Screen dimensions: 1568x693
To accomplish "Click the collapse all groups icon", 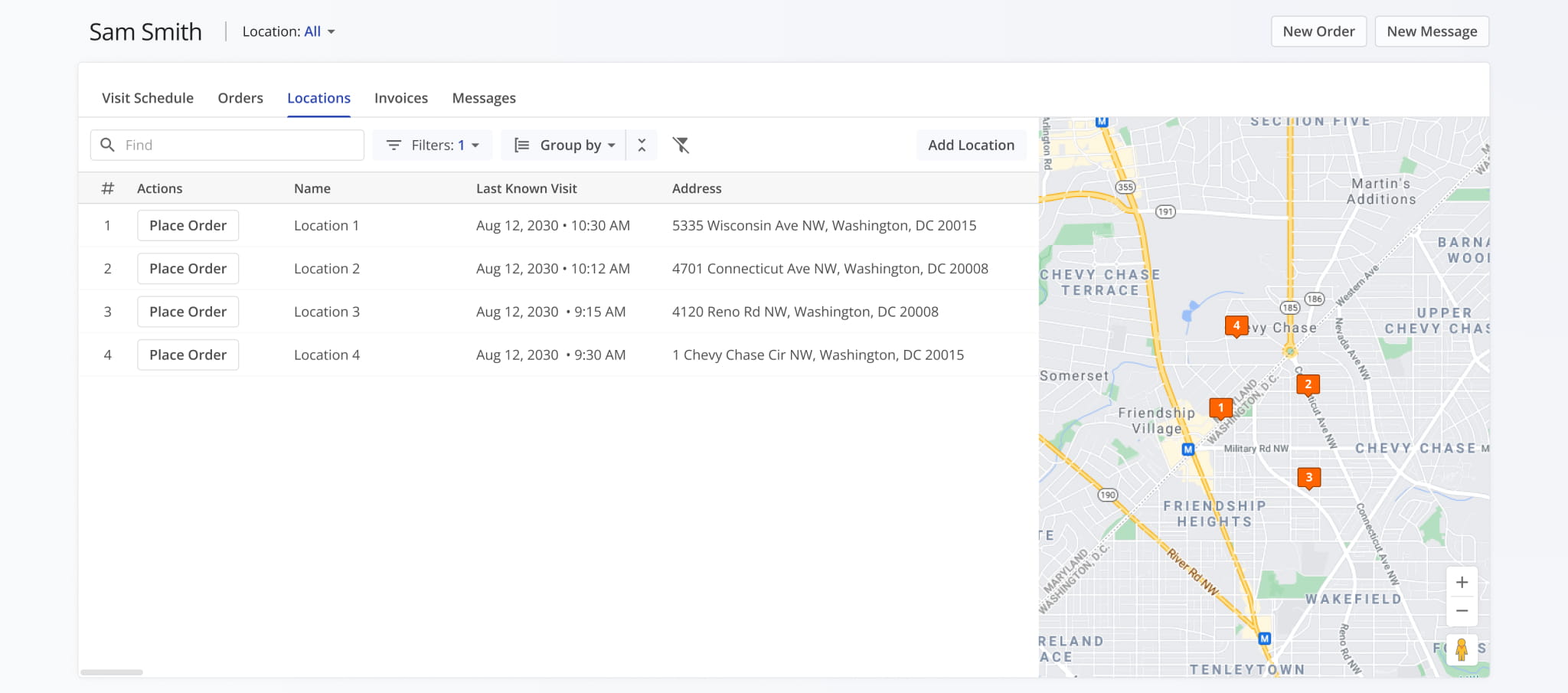I will (642, 145).
